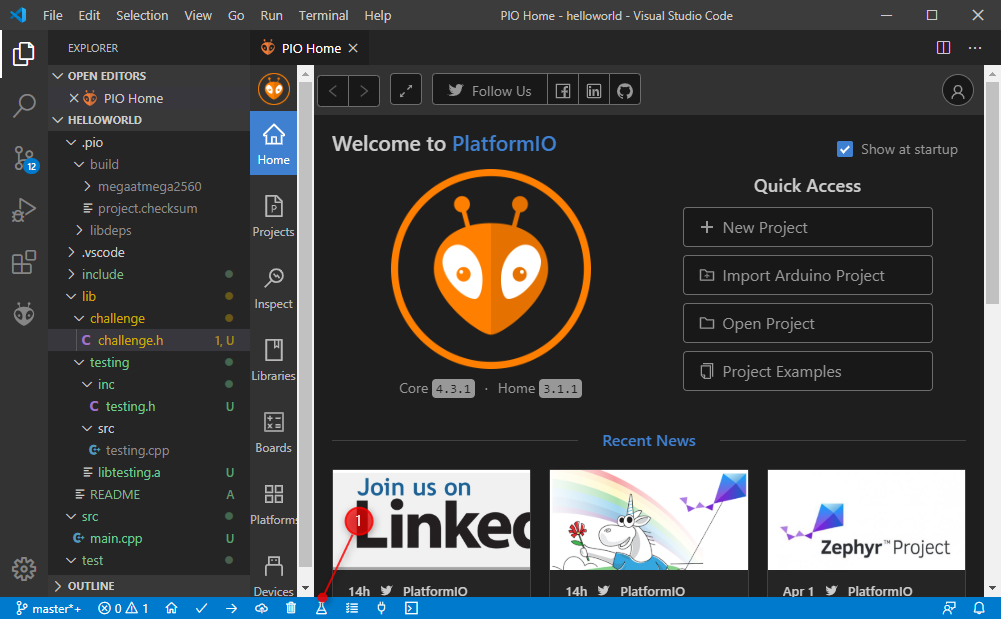Click PlatformIO Home icon in status bar

coord(171,608)
